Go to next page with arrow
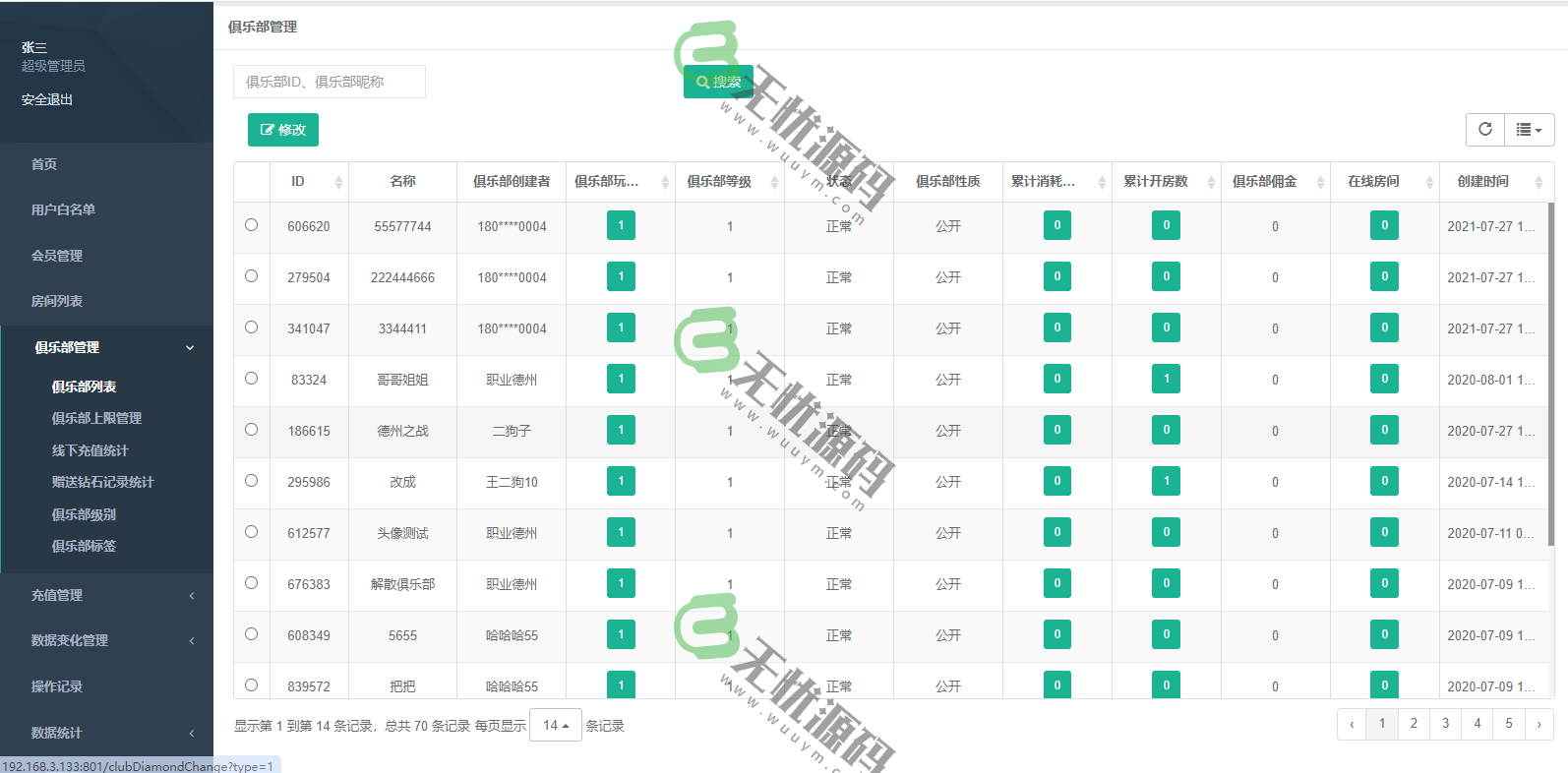 click(x=1538, y=724)
